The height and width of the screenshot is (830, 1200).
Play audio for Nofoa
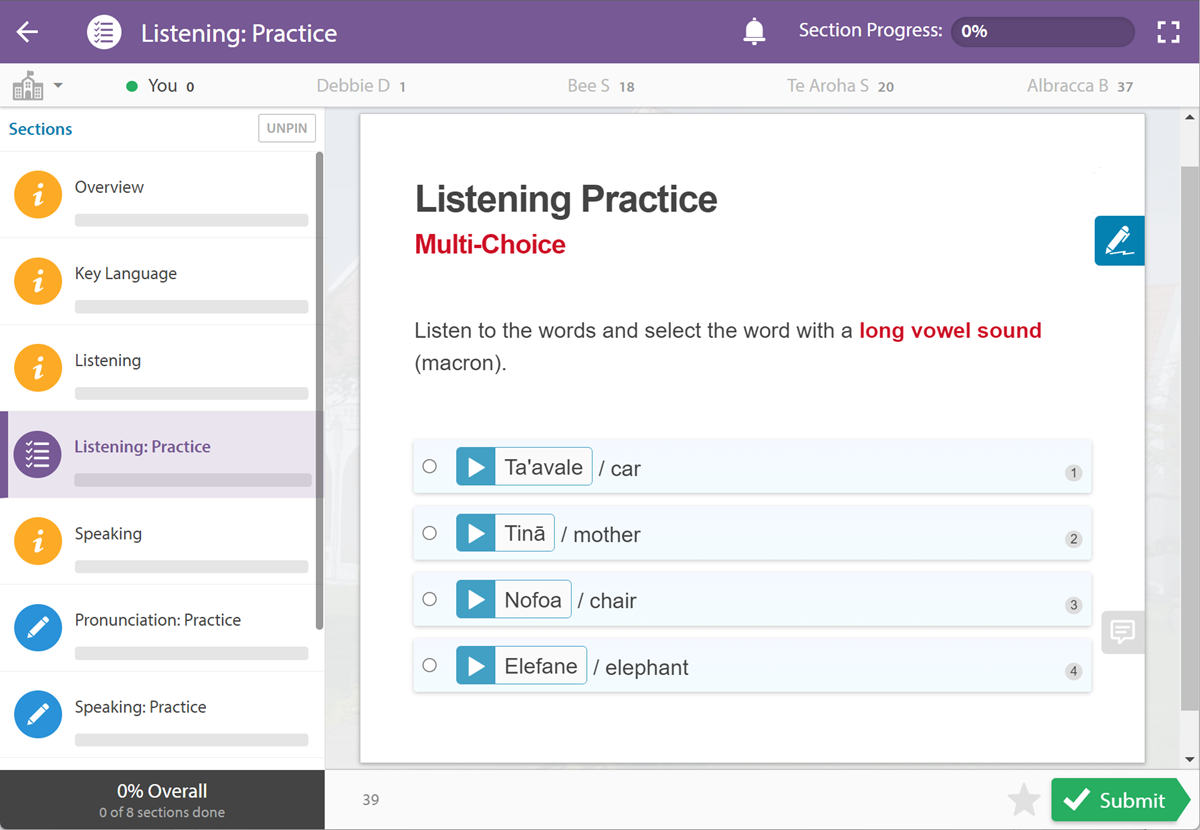476,599
